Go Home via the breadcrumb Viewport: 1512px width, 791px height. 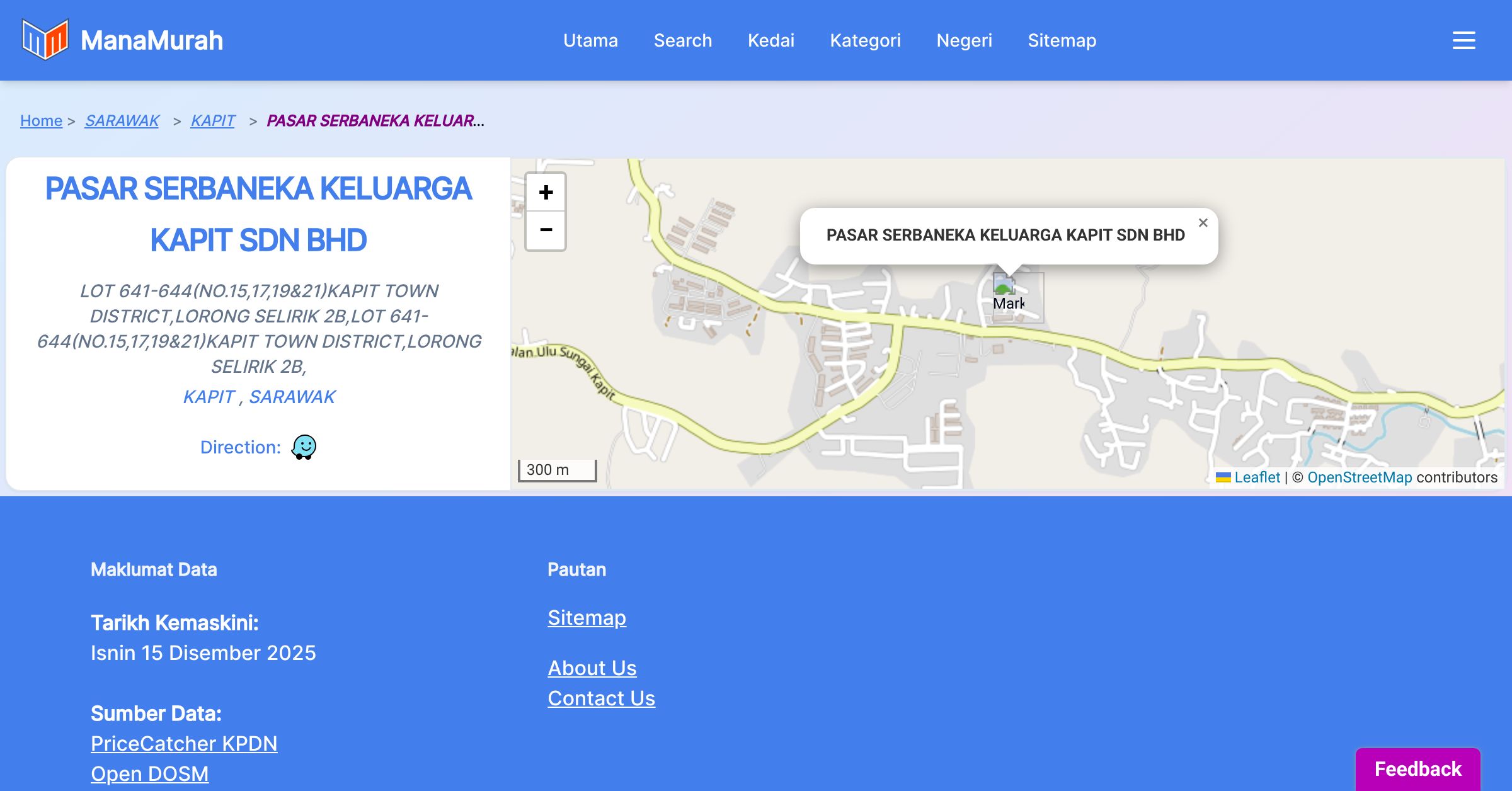41,120
